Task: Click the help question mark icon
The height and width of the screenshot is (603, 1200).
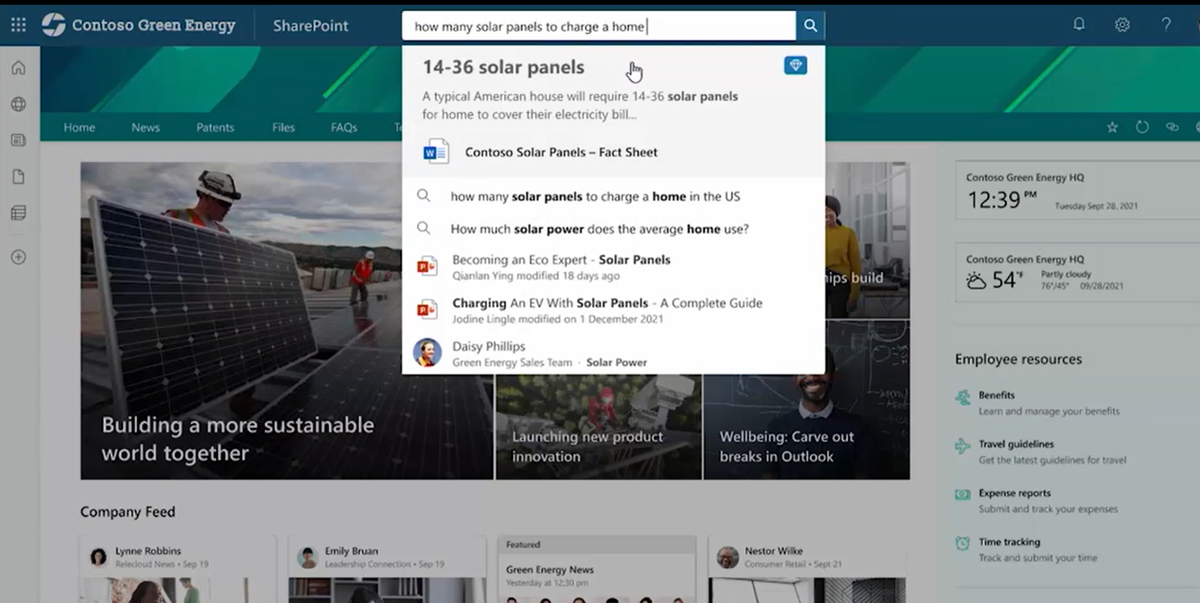Action: coord(1166,25)
